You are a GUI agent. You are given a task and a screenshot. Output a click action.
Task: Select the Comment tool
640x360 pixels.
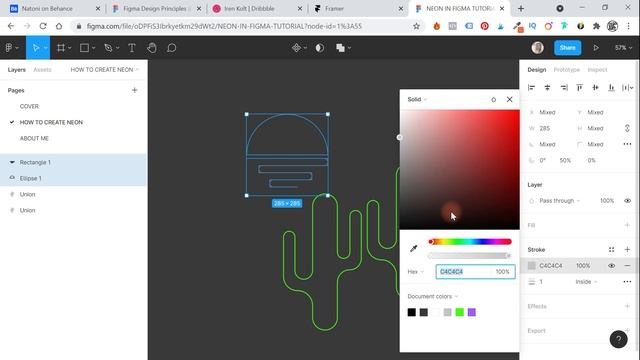pyautogui.click(x=171, y=48)
